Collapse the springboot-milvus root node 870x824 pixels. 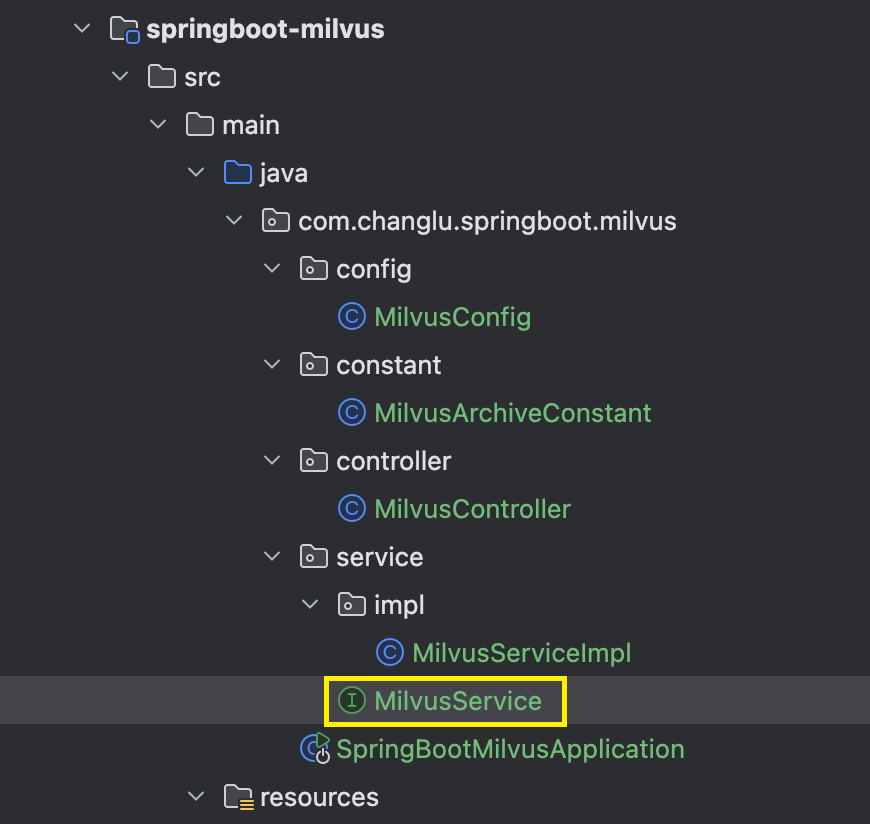click(82, 28)
